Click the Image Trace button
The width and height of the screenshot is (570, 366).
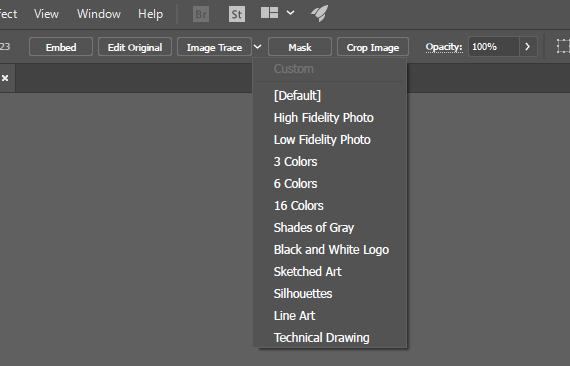tap(214, 47)
